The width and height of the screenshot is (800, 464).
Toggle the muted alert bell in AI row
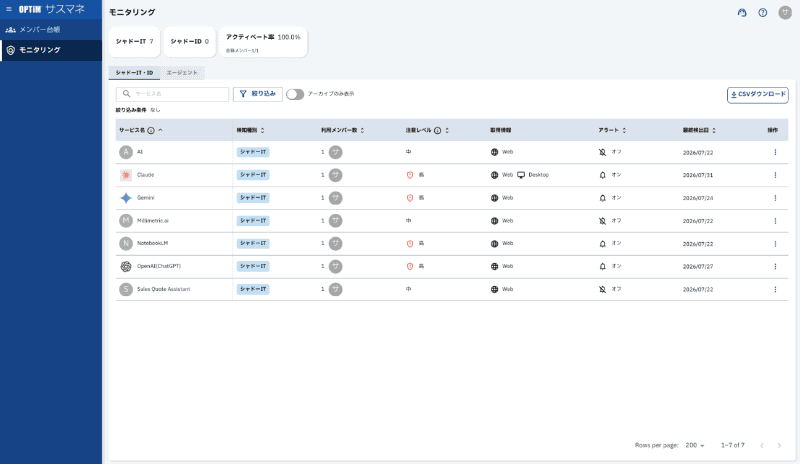pyautogui.click(x=603, y=152)
